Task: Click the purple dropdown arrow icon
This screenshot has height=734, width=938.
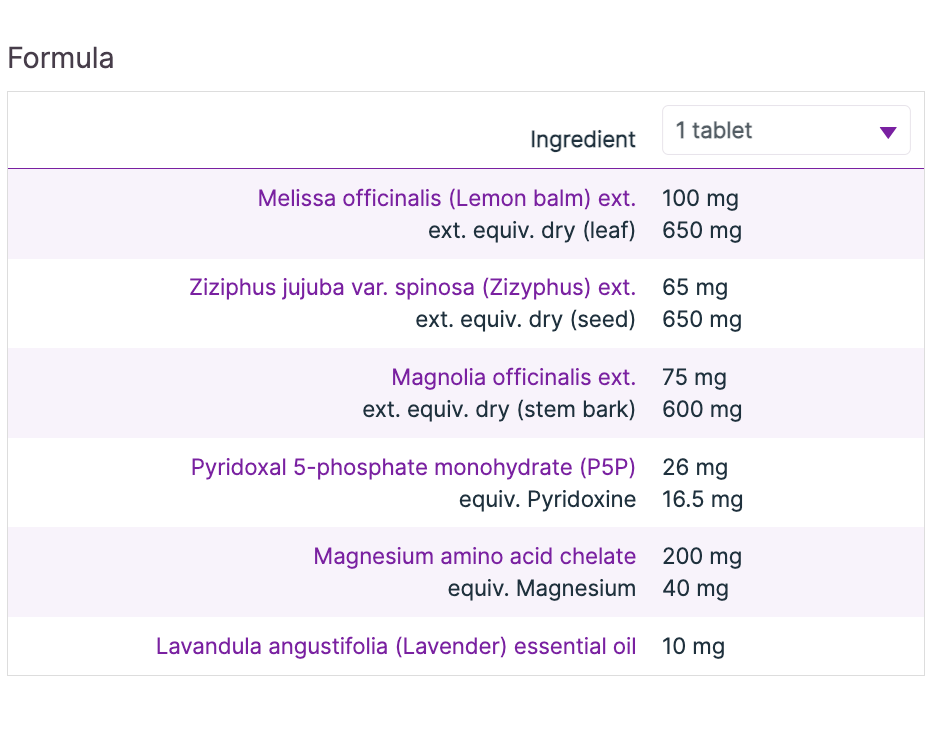Action: [x=887, y=132]
